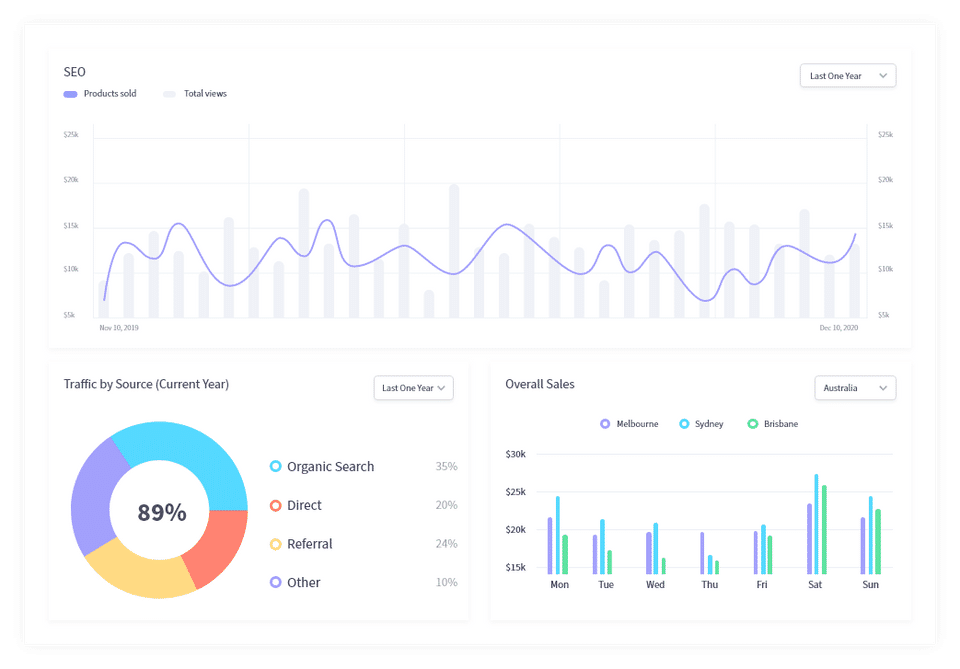Screen dimensions: 960x669
Task: Click the Thu label on sales chart
Action: tap(710, 585)
